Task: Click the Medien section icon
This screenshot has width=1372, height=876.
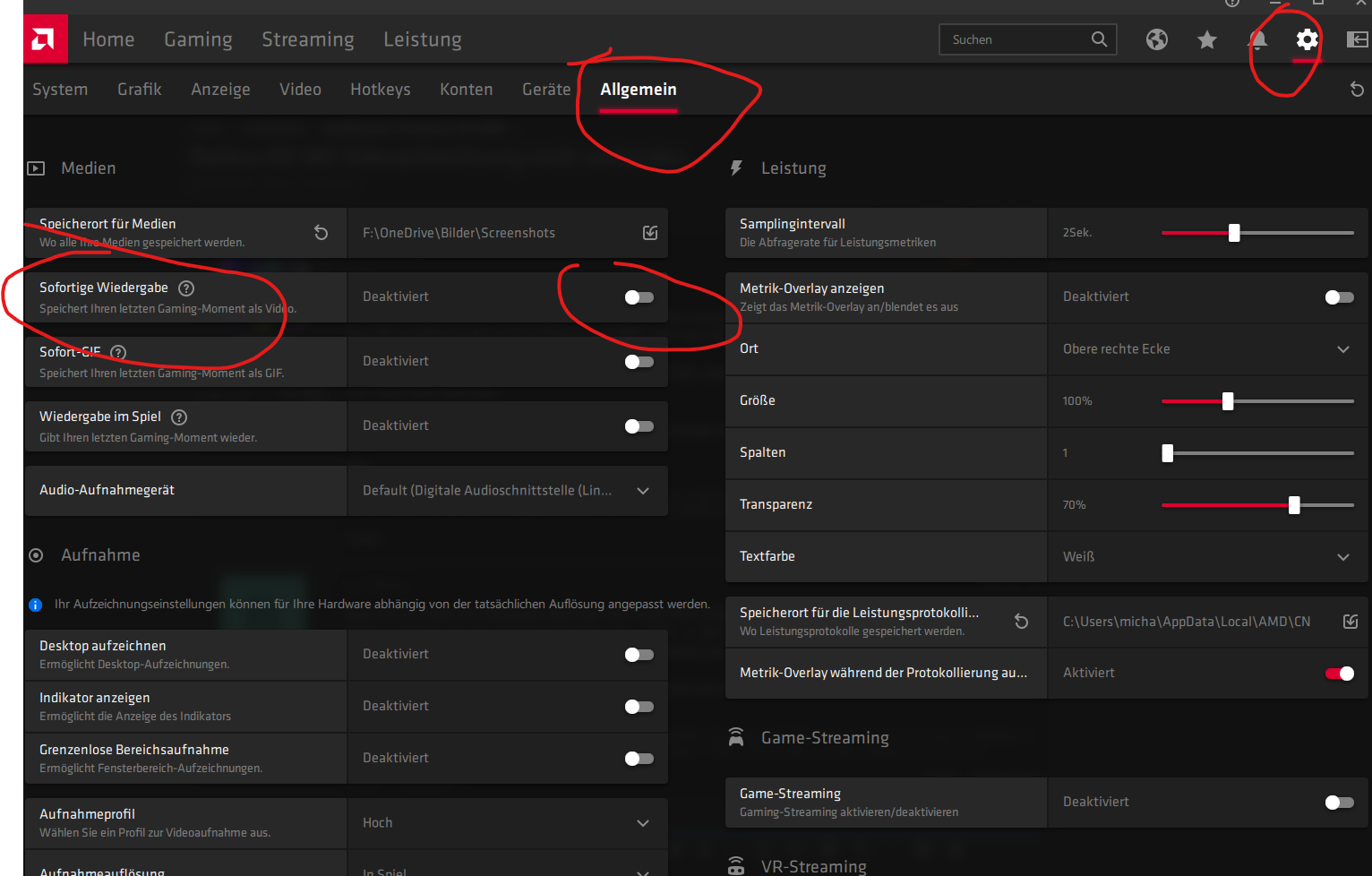Action: click(x=36, y=168)
